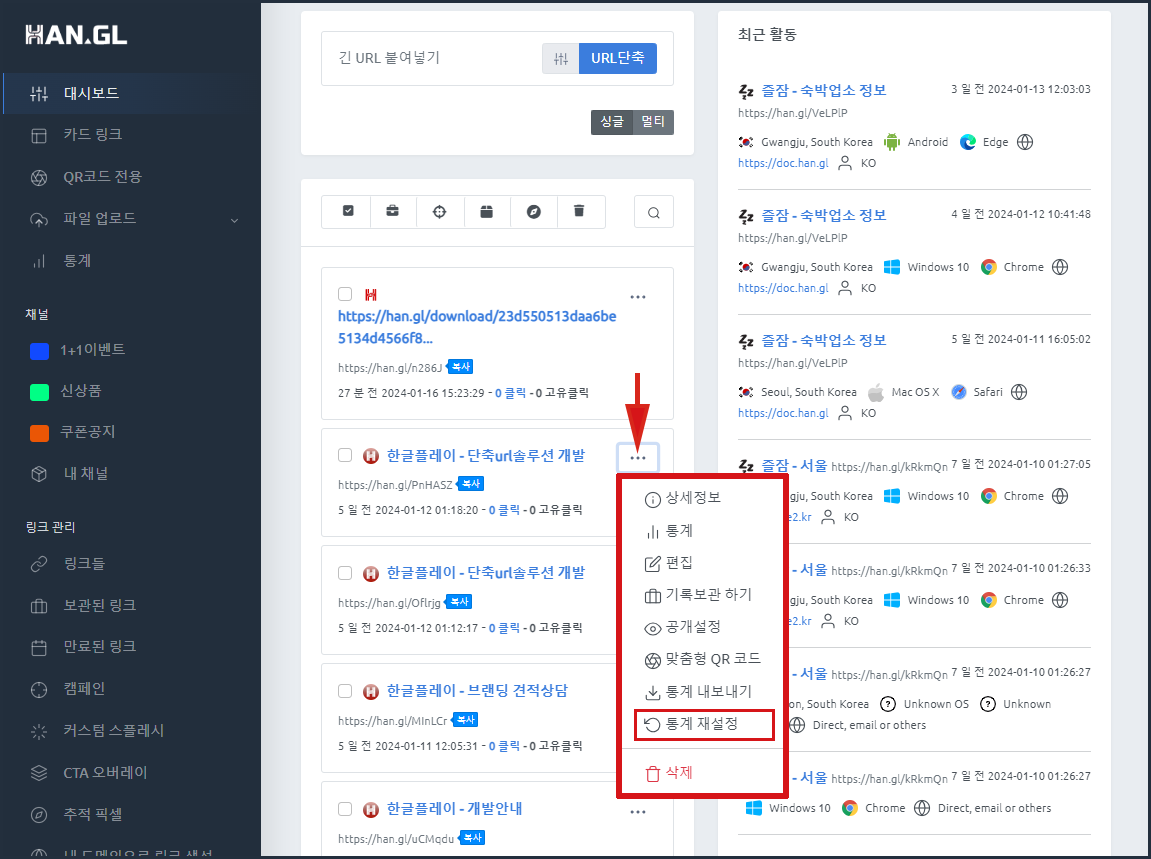Open URL advanced options sliders button
The width and height of the screenshot is (1151, 859).
click(561, 59)
